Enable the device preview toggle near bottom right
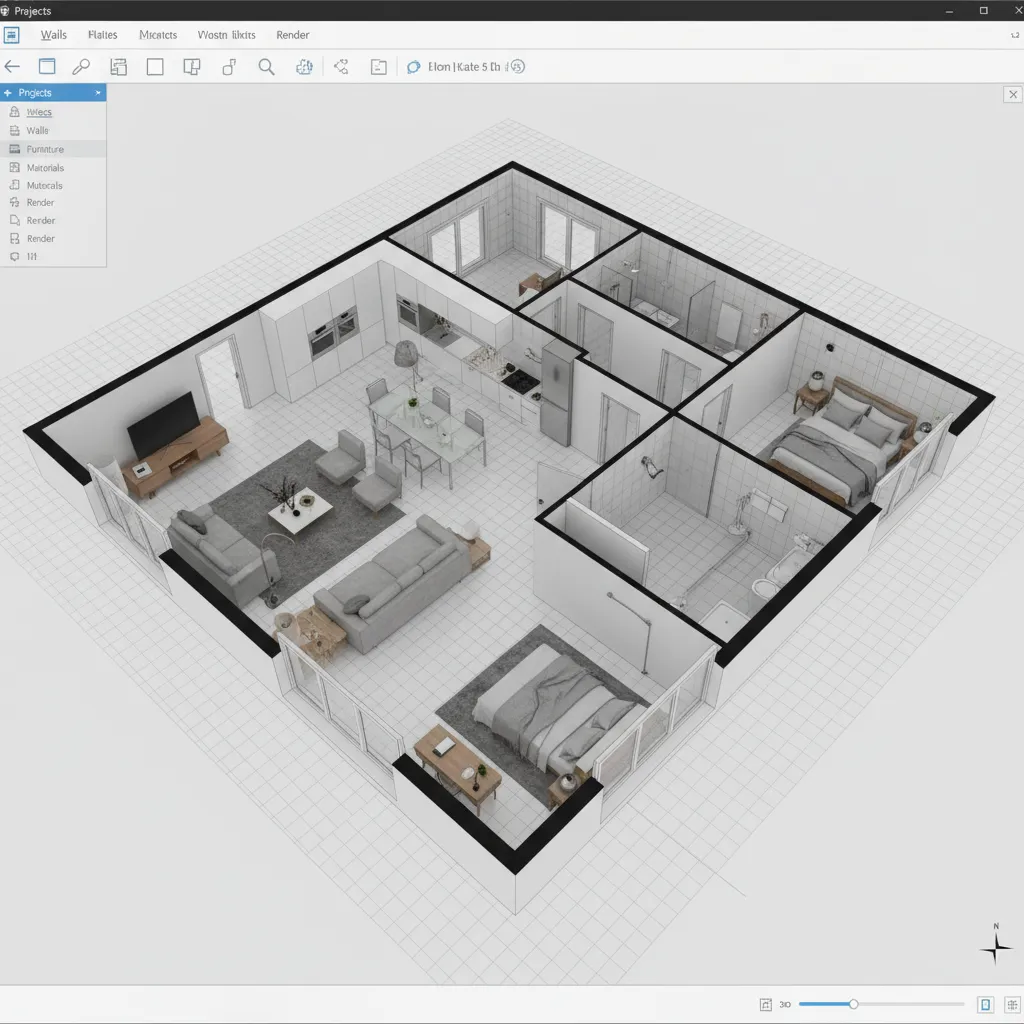Image resolution: width=1024 pixels, height=1024 pixels. tap(986, 1003)
